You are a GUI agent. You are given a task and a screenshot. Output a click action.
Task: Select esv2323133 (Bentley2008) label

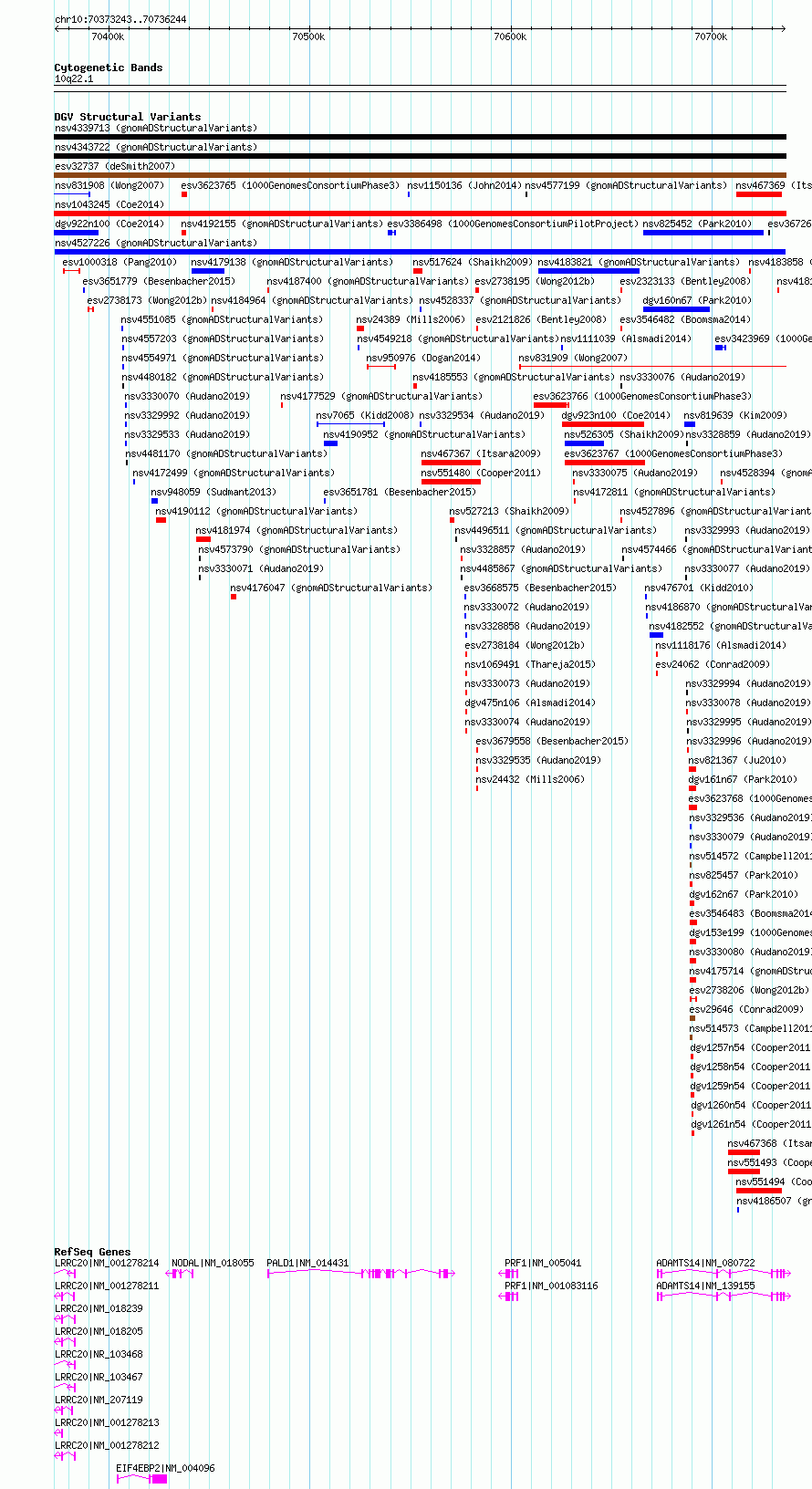685,281
